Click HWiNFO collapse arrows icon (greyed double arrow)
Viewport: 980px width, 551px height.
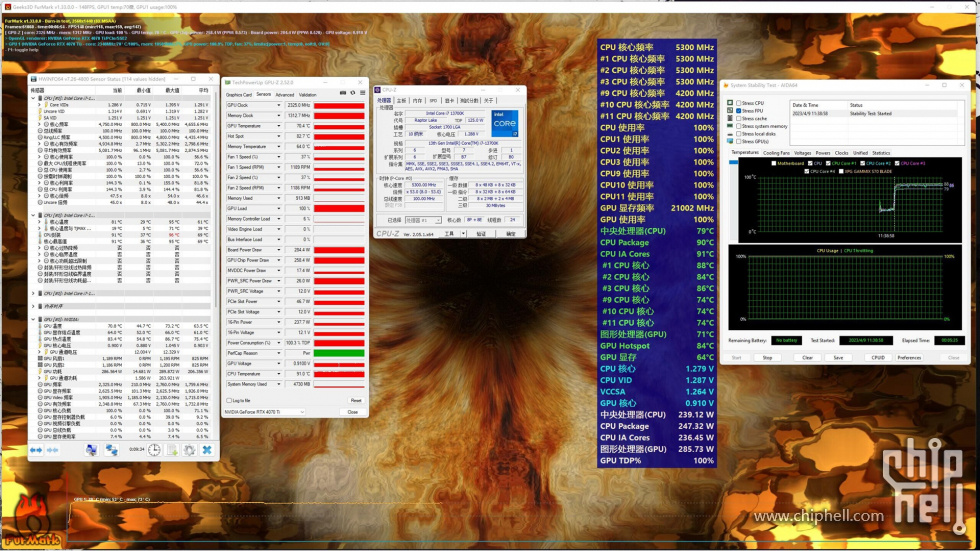coord(52,450)
